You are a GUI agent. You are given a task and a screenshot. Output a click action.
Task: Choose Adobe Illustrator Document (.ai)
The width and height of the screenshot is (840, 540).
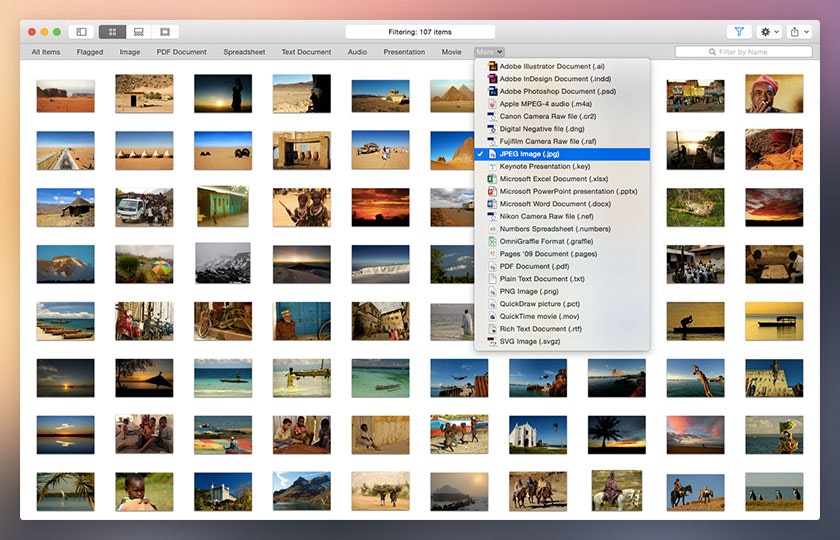pyautogui.click(x=562, y=66)
